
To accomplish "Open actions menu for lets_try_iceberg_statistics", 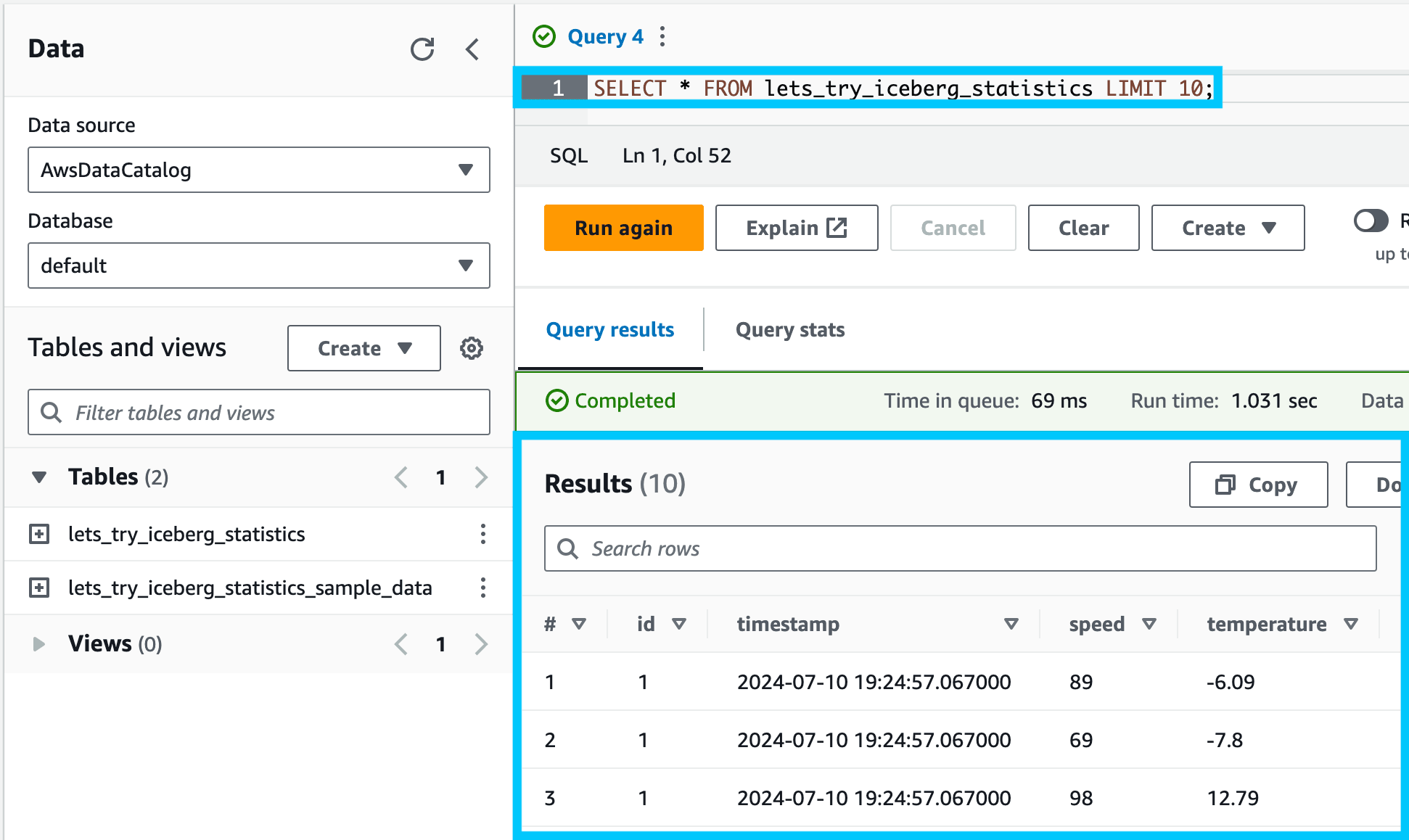I will click(483, 534).
